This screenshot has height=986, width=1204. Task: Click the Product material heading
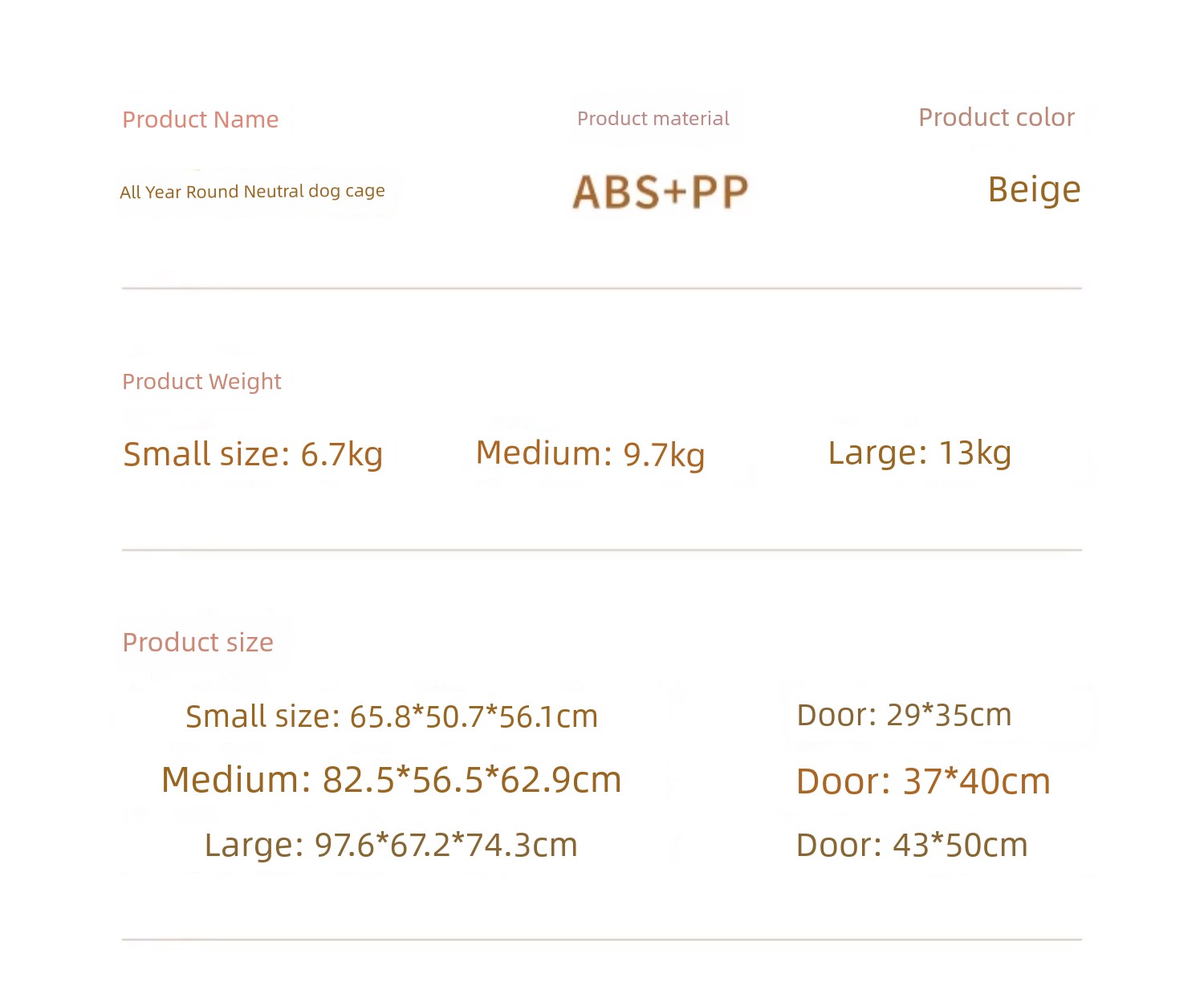[x=653, y=119]
